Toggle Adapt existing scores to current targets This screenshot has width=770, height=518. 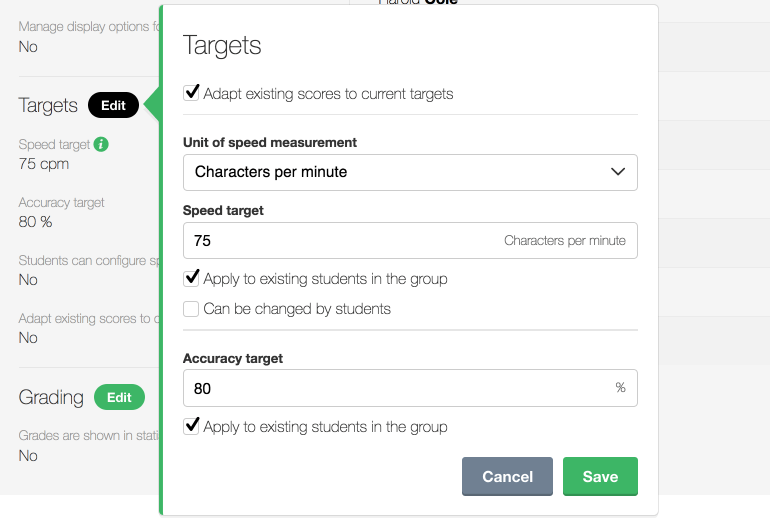point(191,93)
